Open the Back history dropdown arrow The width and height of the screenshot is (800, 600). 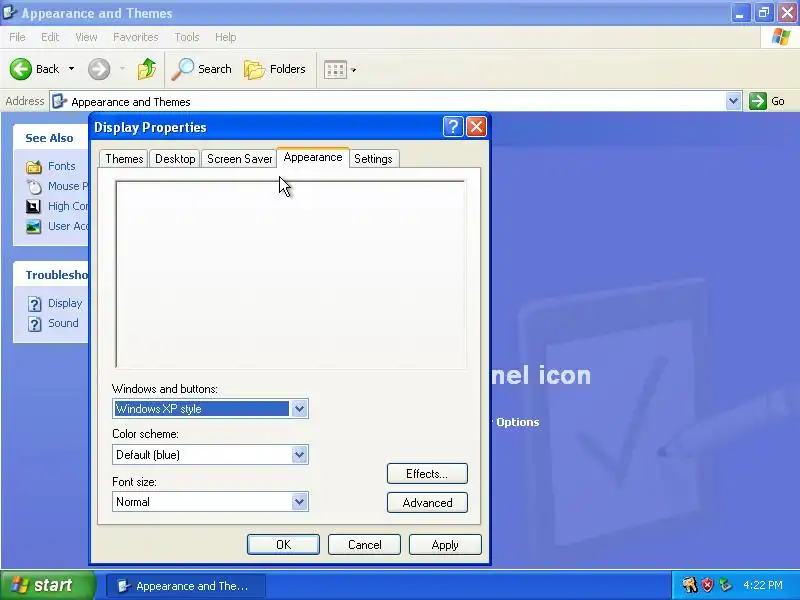(71, 69)
